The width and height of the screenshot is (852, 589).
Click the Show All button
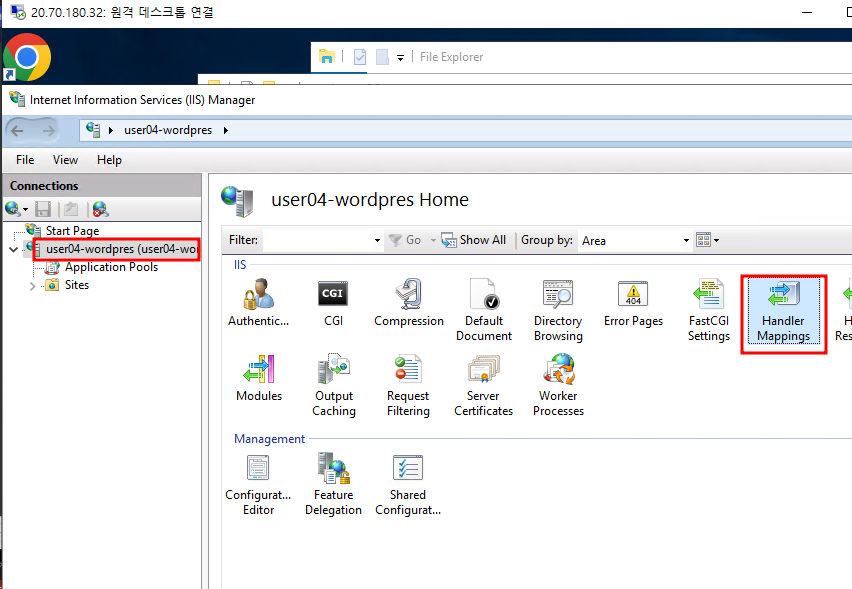pos(473,240)
